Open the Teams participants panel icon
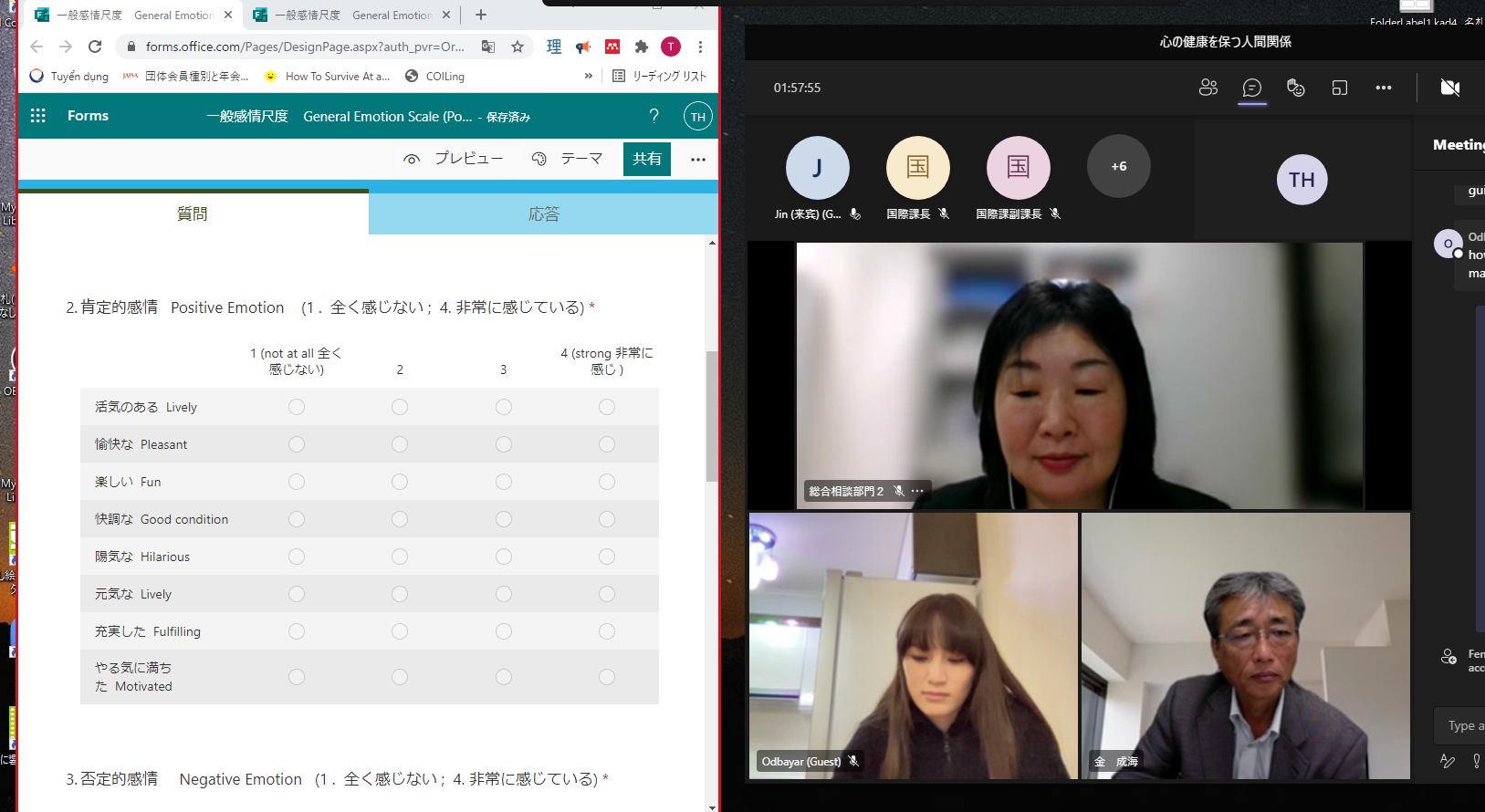Screen dimensions: 1485x812 click(1208, 88)
